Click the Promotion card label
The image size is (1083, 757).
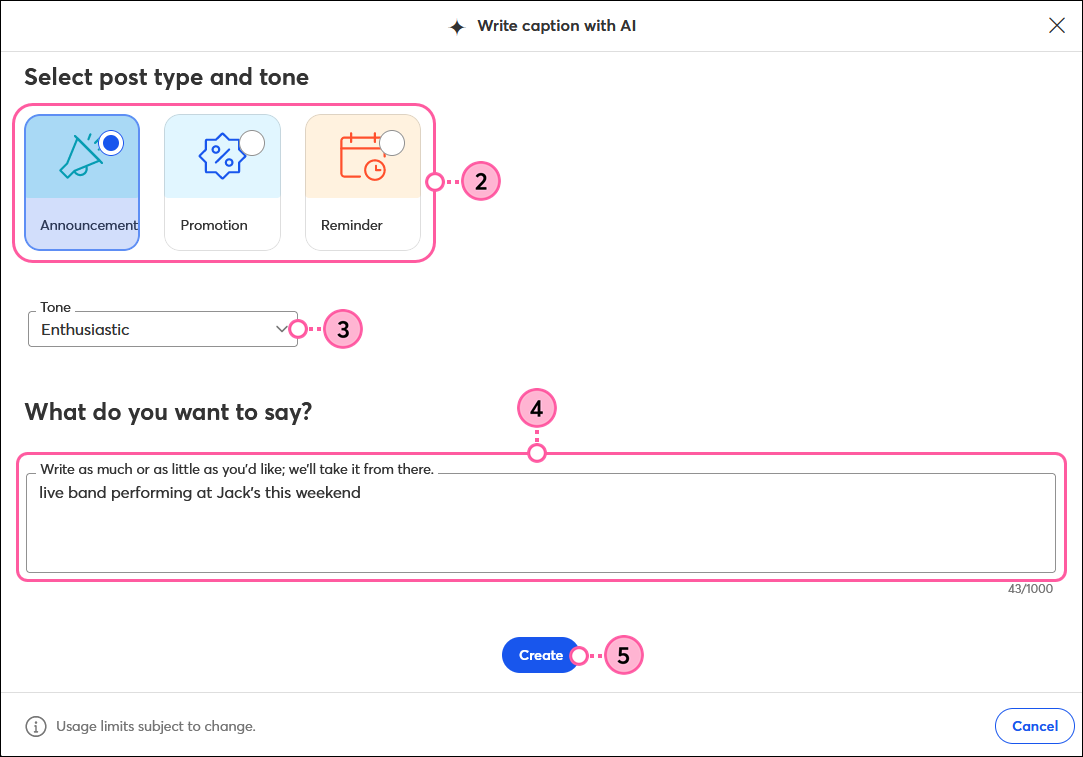(x=214, y=225)
